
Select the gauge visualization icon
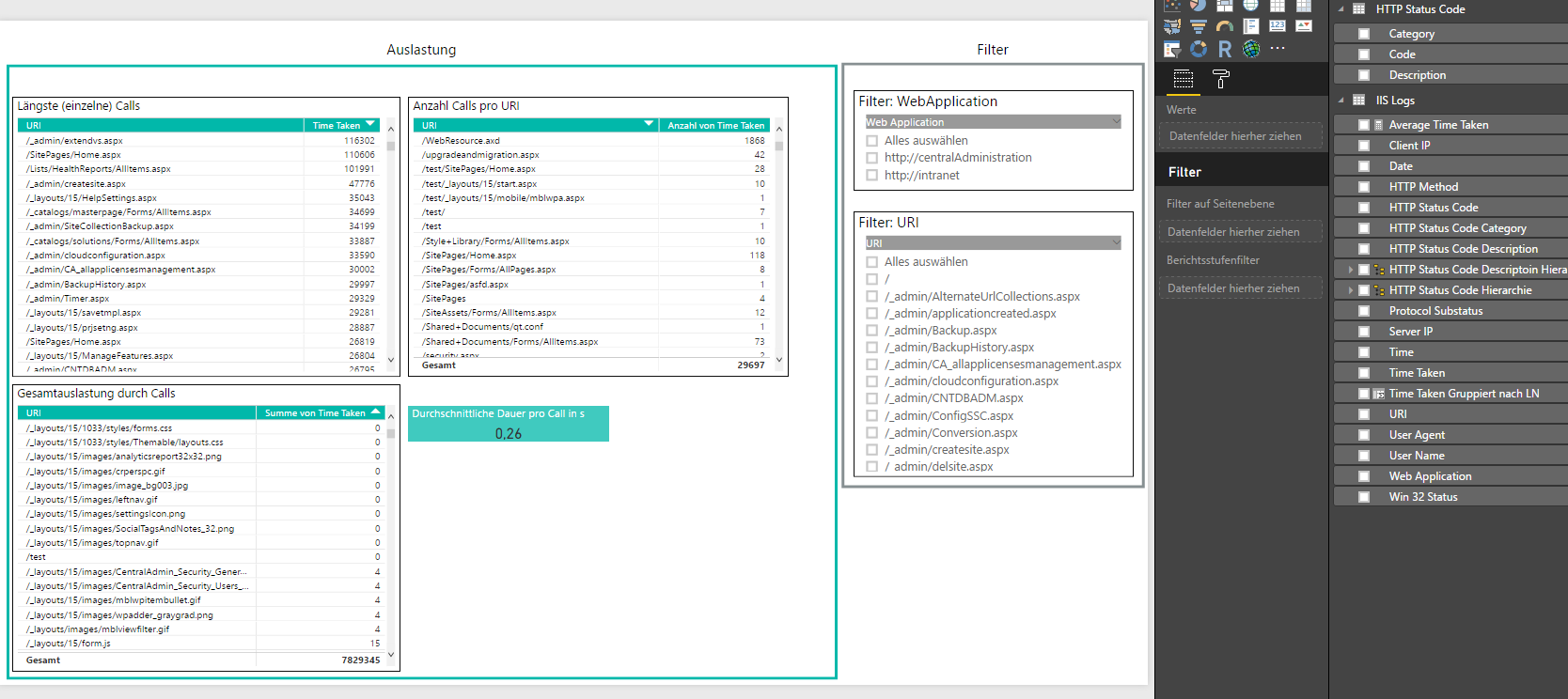tap(1225, 26)
